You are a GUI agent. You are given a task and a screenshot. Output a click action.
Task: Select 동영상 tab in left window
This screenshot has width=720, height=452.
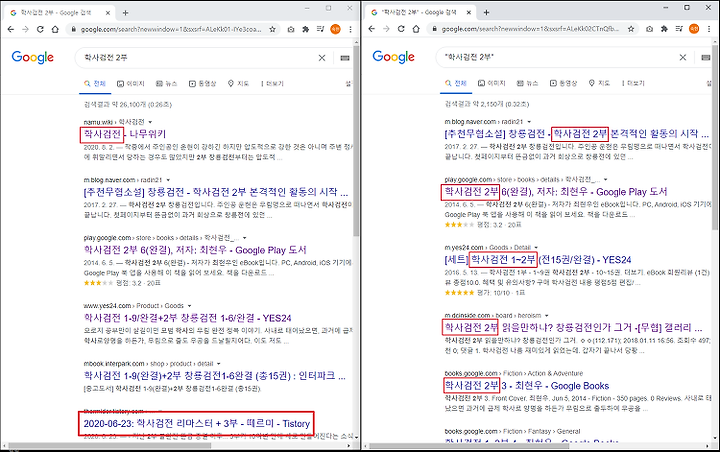[202, 84]
